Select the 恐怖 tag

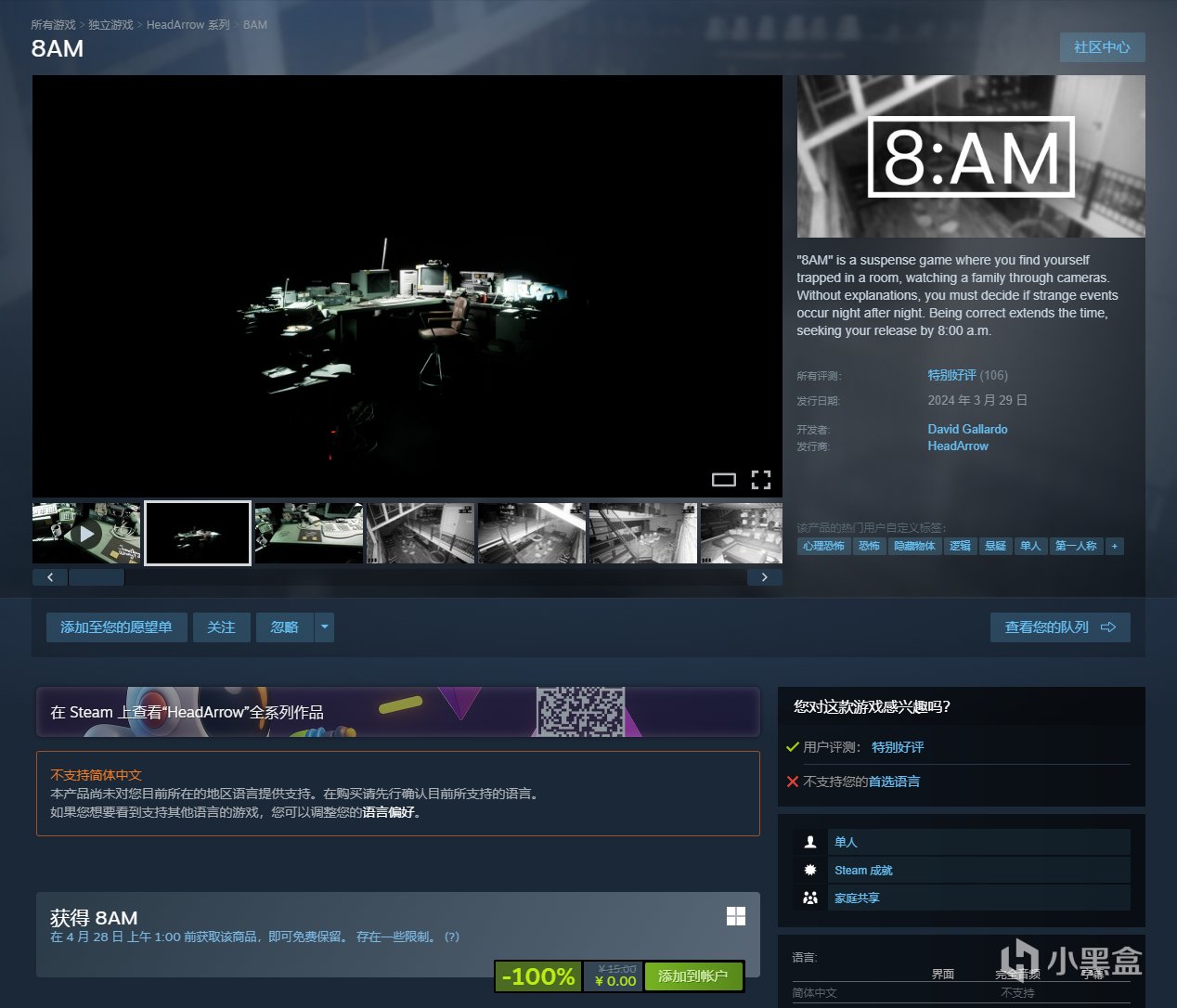pos(869,546)
